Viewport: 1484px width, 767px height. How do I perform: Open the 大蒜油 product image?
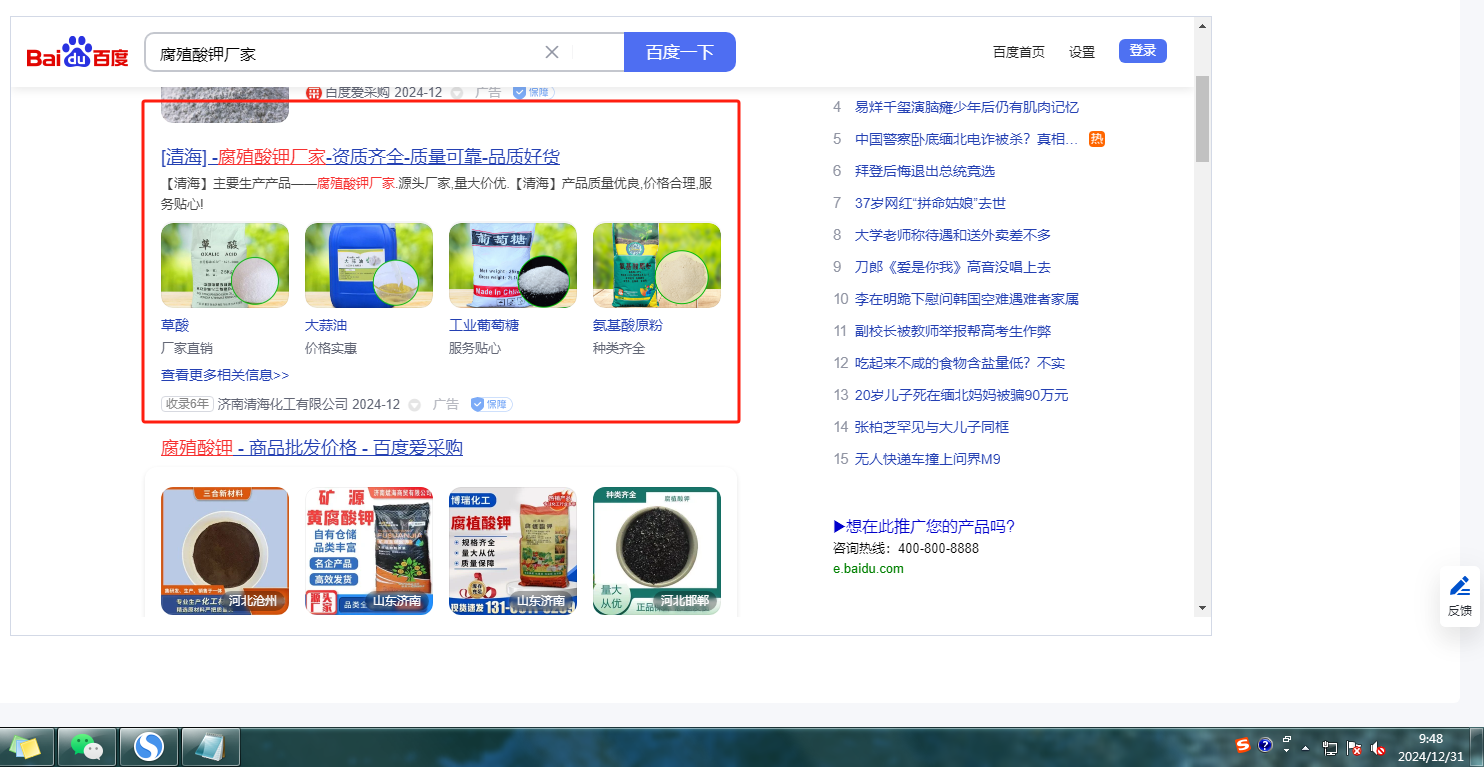pyautogui.click(x=369, y=265)
